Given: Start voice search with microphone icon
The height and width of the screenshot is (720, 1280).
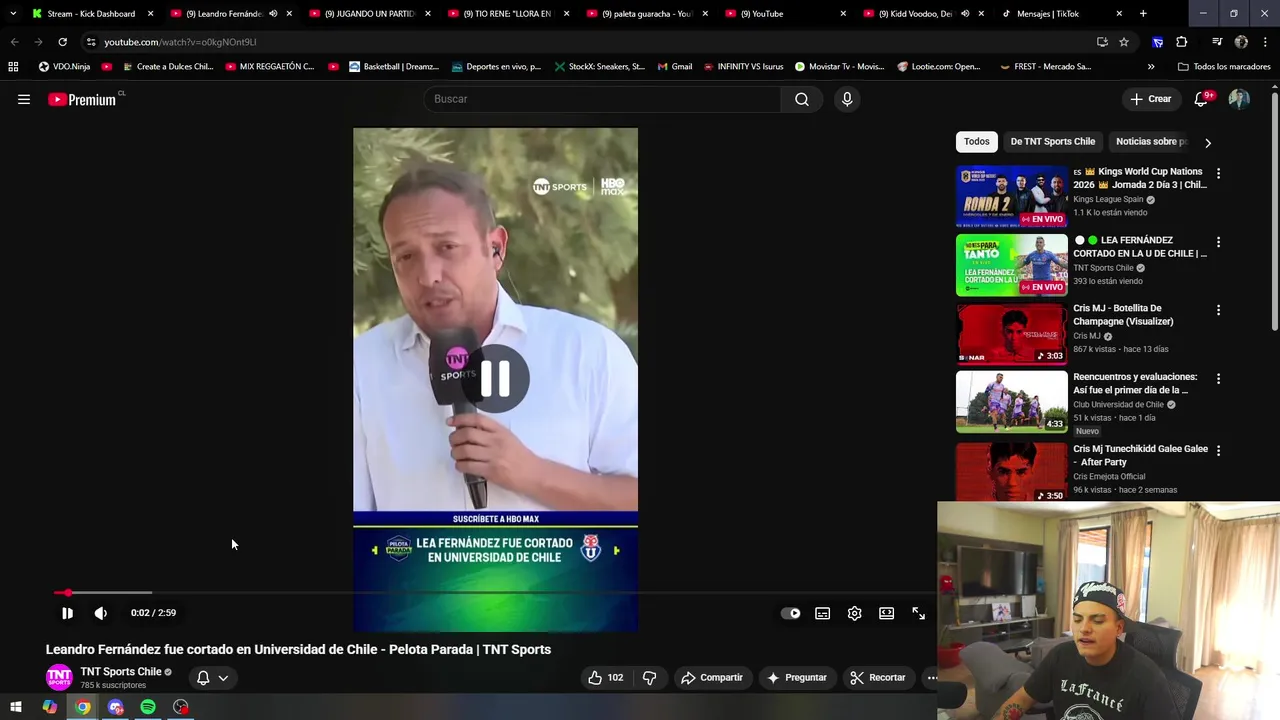Looking at the screenshot, I should (x=847, y=99).
